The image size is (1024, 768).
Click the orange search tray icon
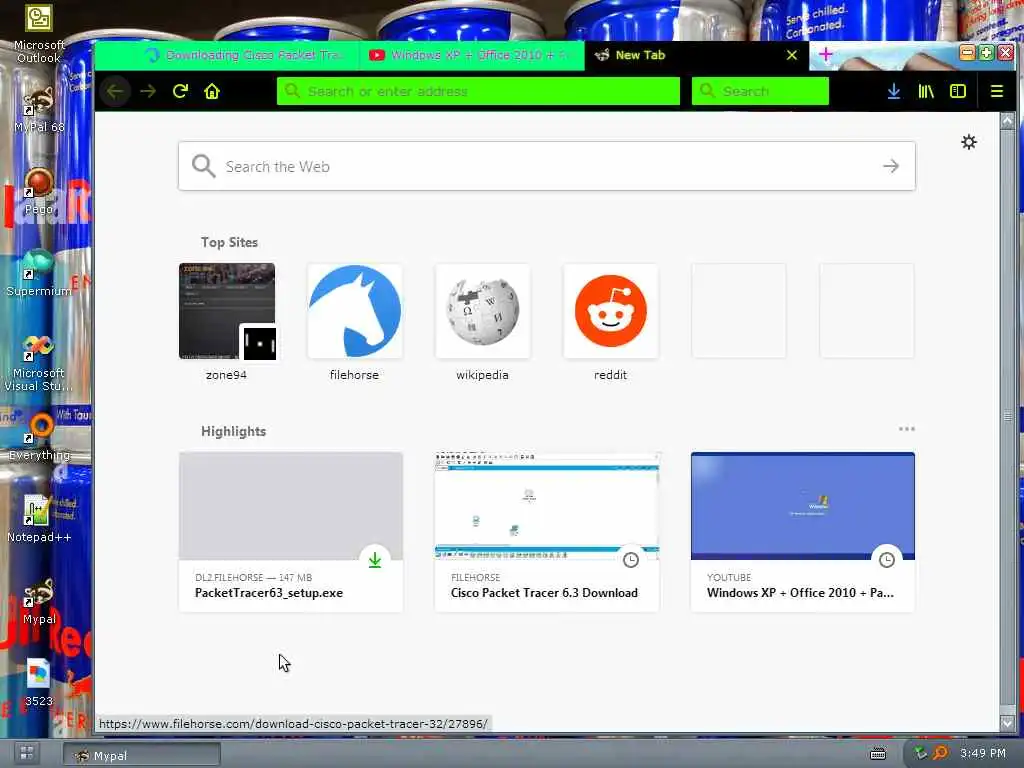point(940,754)
